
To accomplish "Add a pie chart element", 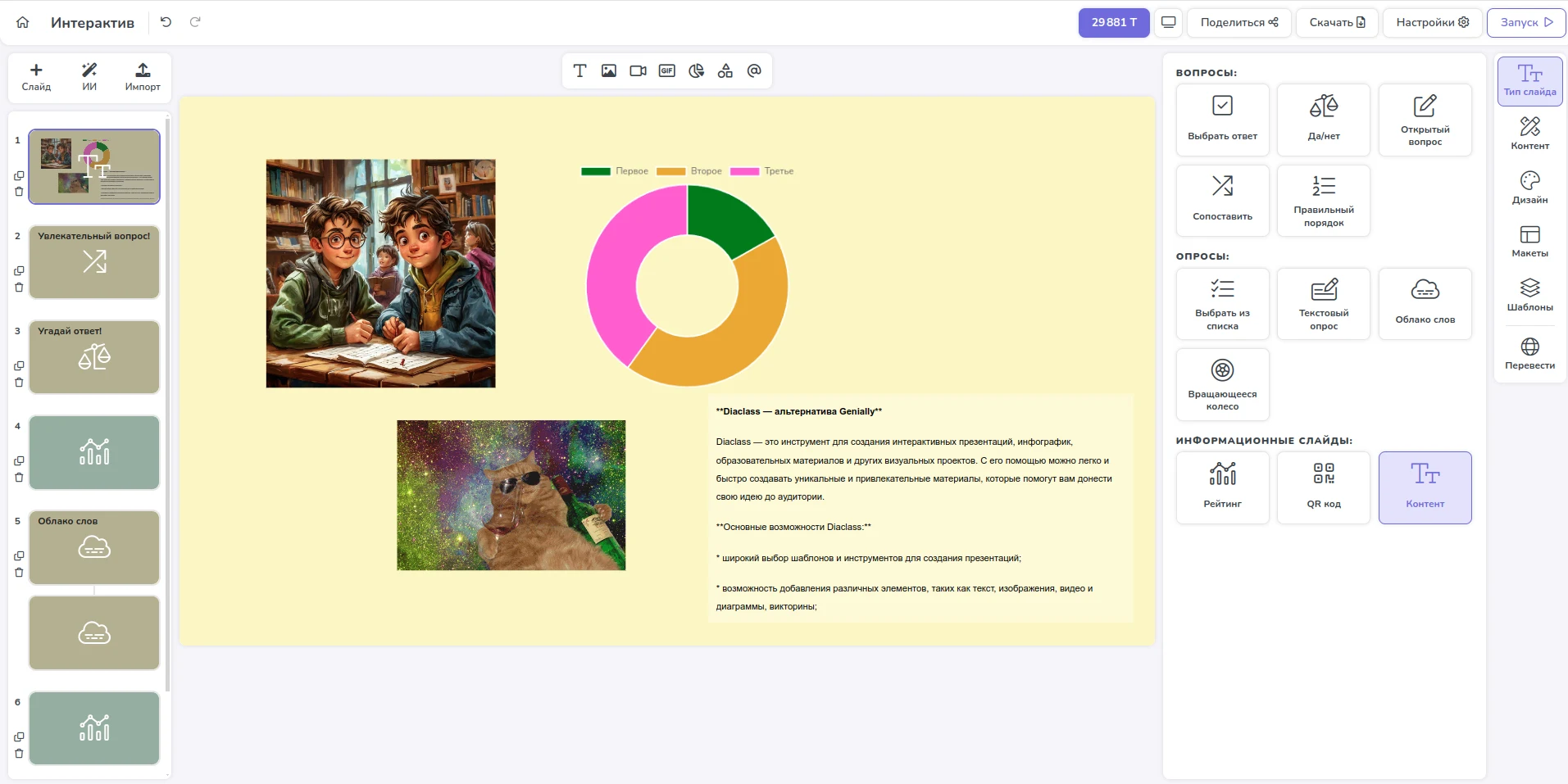I will coord(696,71).
